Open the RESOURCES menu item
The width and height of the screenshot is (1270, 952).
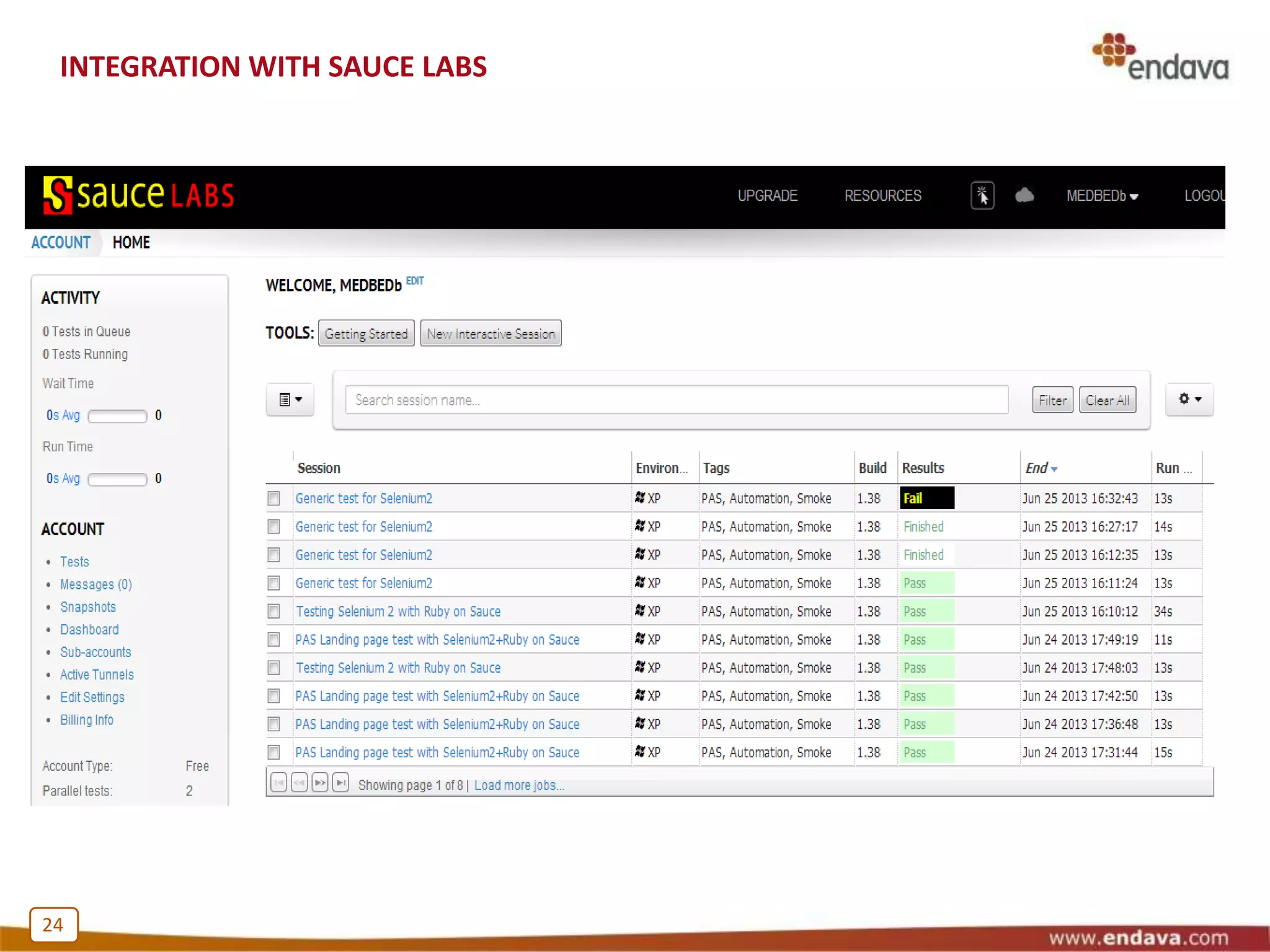pos(883,196)
